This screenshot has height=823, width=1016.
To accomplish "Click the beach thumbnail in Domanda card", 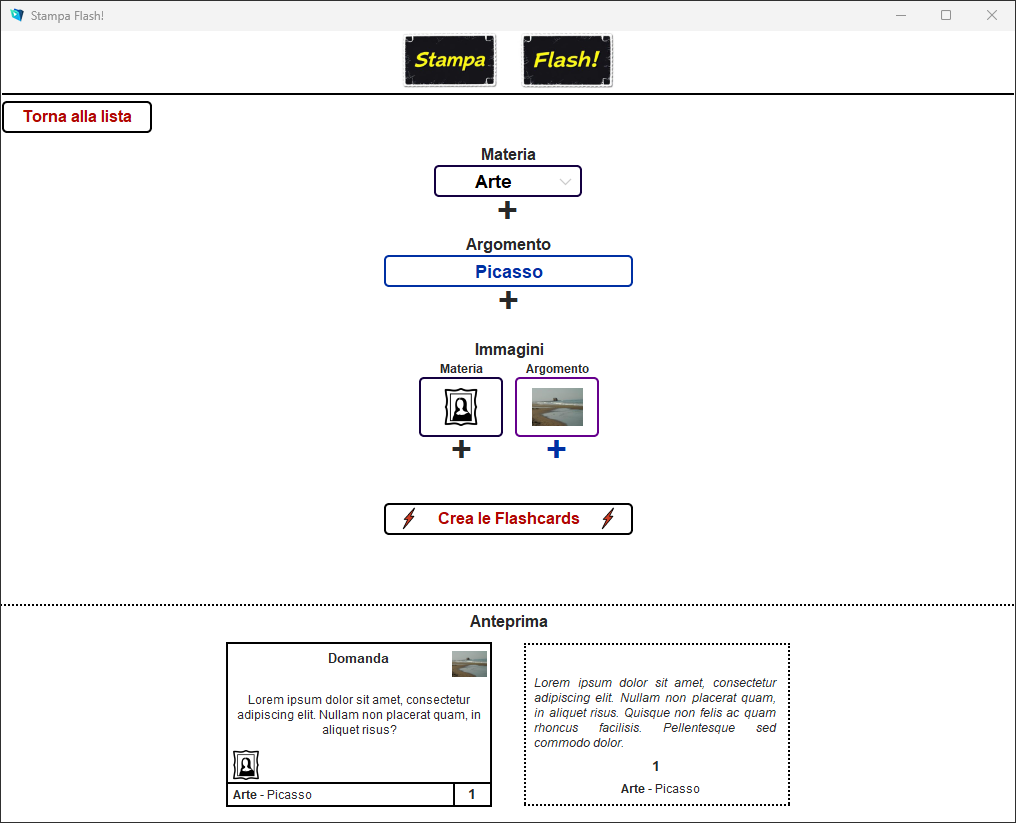I will tap(469, 664).
